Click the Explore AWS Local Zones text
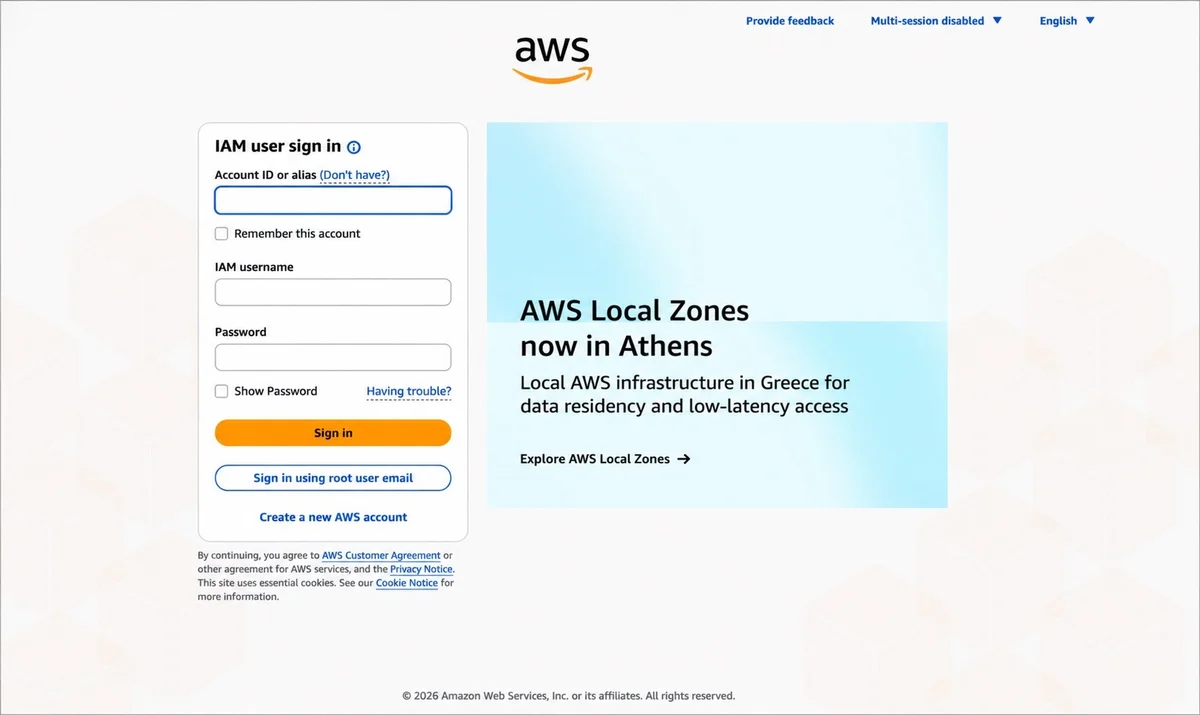The width and height of the screenshot is (1200, 715). (x=595, y=459)
